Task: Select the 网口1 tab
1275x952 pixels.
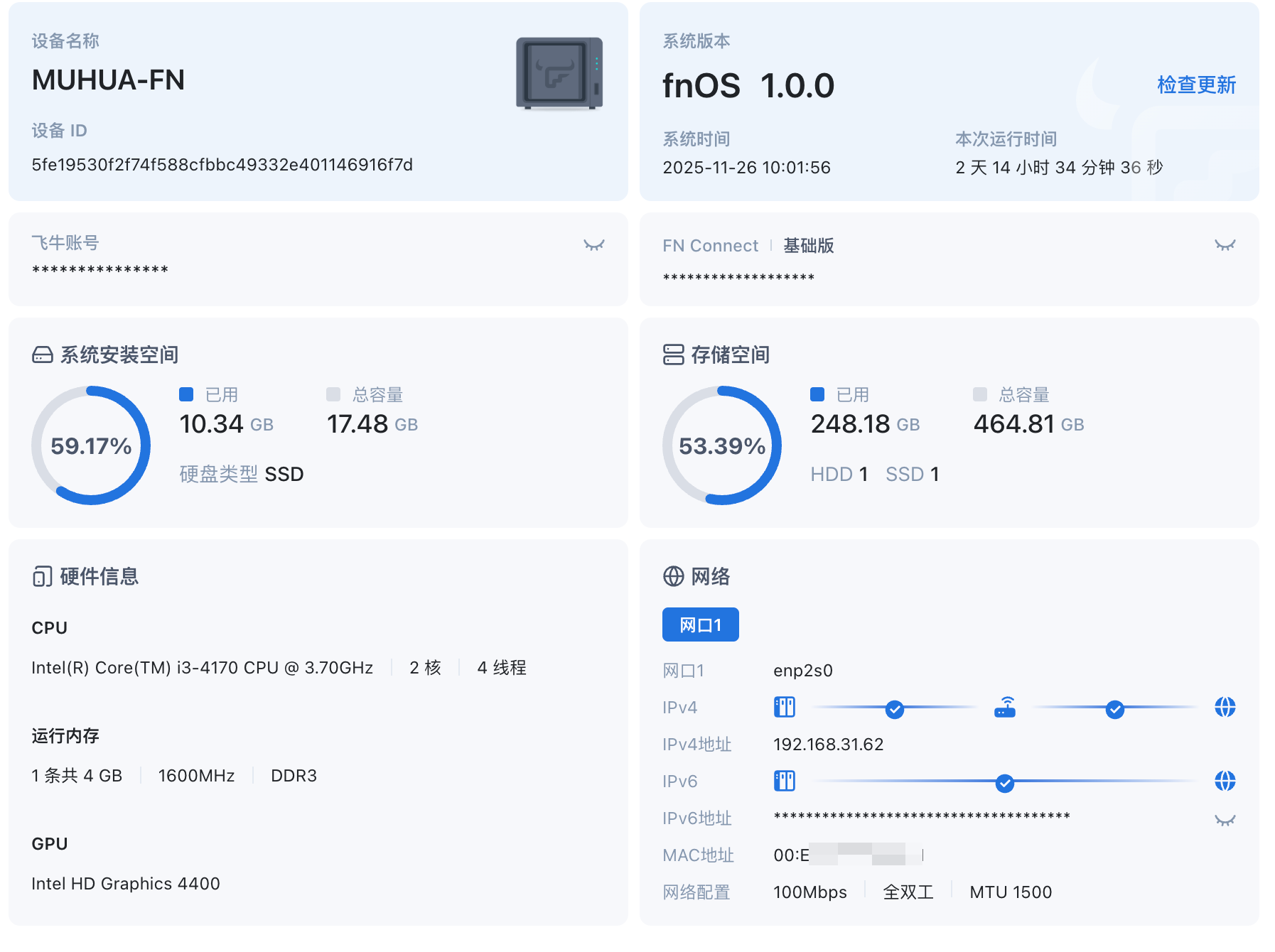Action: (x=700, y=624)
